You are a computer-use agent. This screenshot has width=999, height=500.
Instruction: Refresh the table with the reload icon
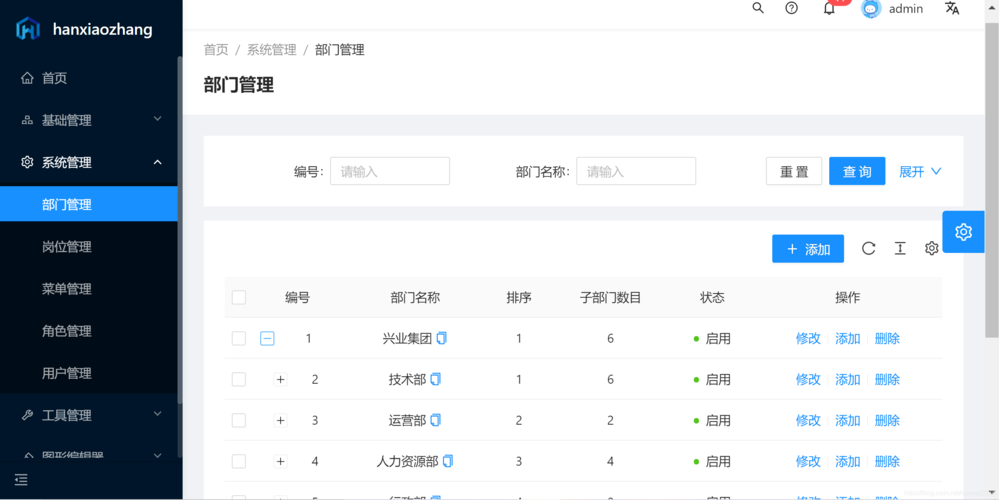click(868, 248)
